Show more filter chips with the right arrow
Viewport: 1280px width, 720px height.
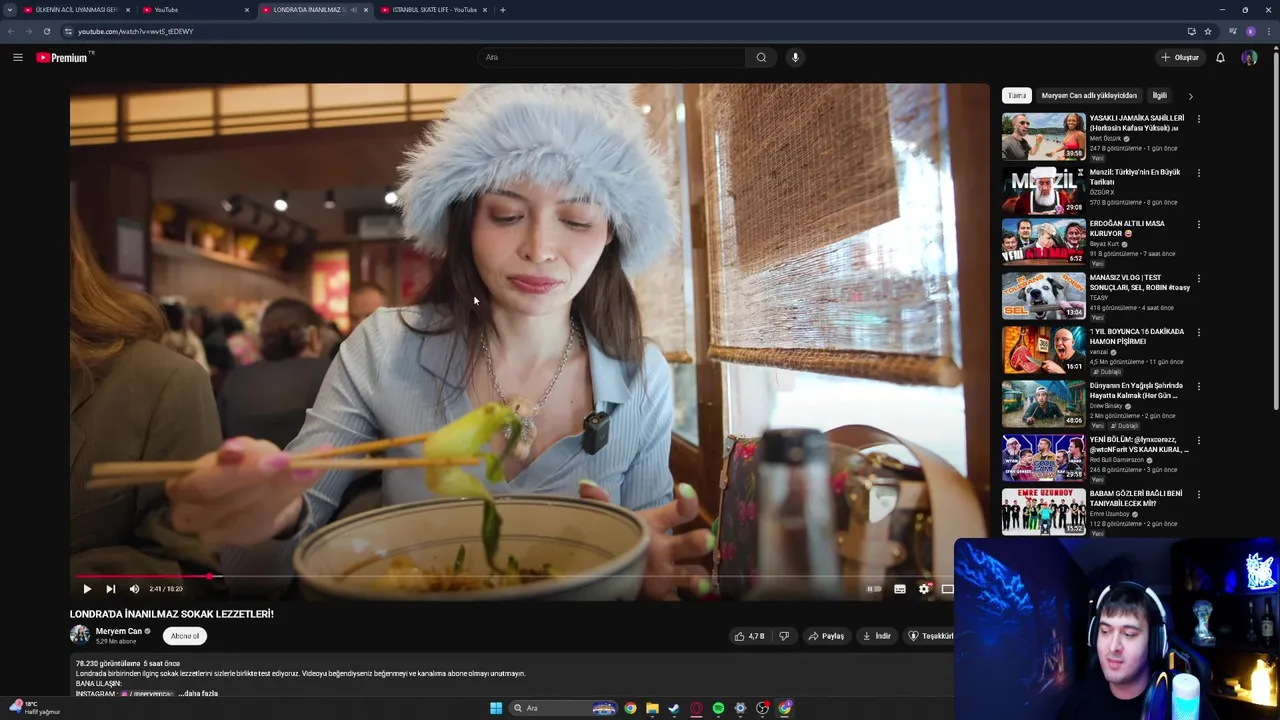tap(1190, 96)
